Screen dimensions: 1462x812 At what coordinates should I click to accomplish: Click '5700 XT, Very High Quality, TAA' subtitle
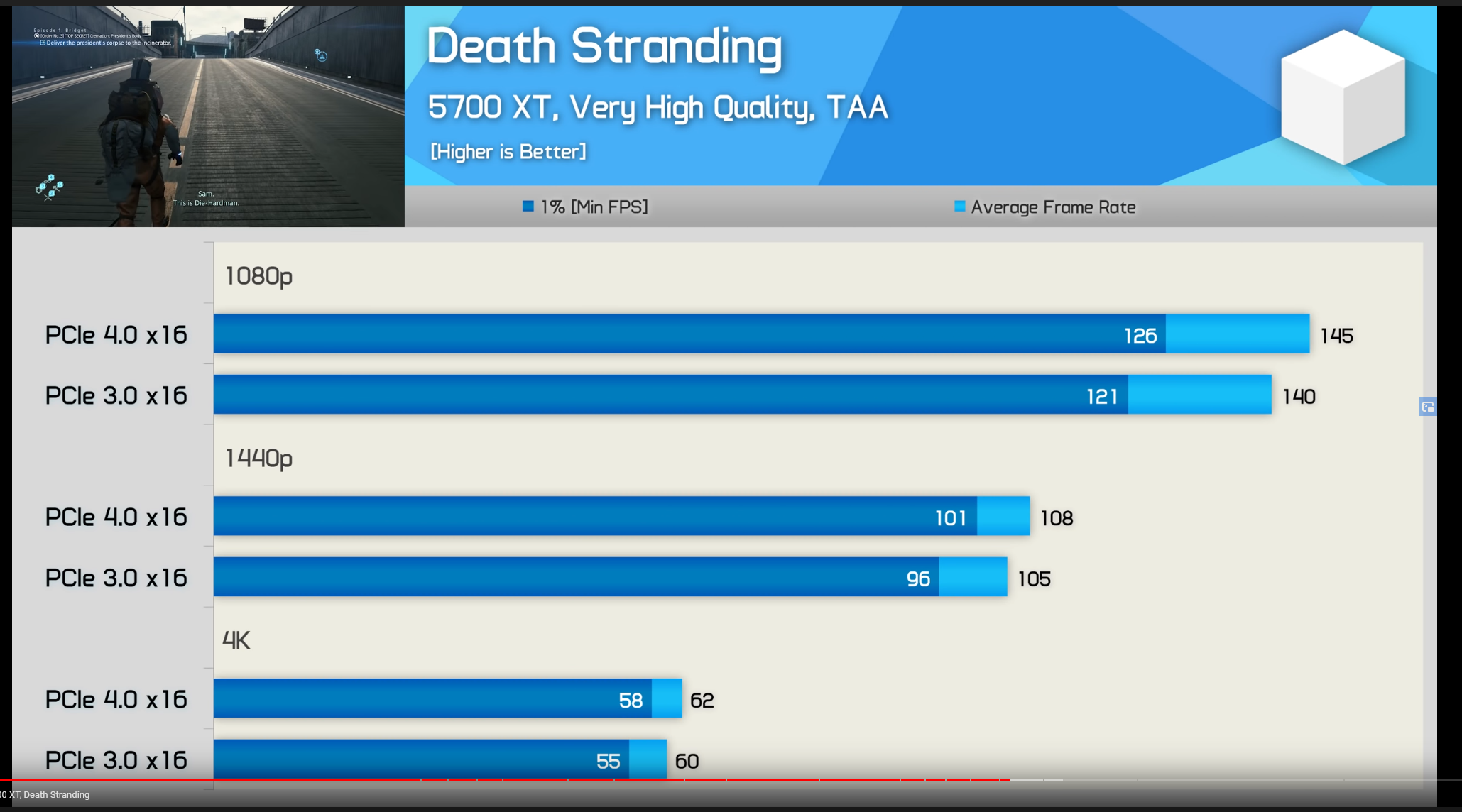pos(658,108)
